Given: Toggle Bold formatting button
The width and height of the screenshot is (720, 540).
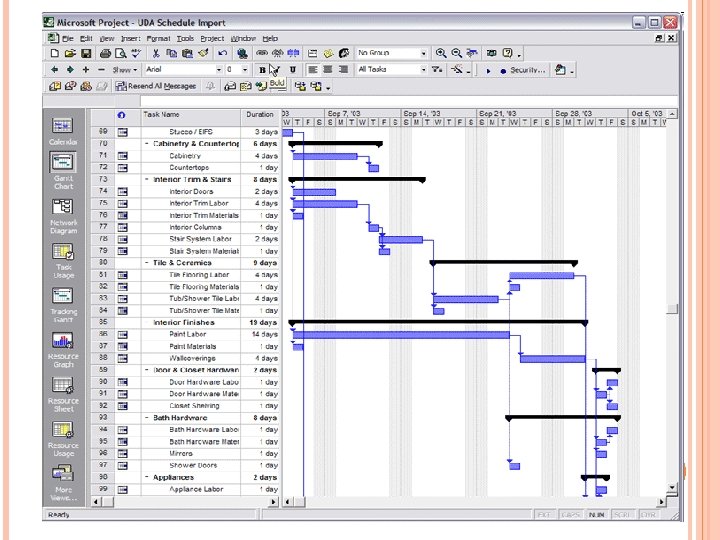Looking at the screenshot, I should [x=262, y=70].
